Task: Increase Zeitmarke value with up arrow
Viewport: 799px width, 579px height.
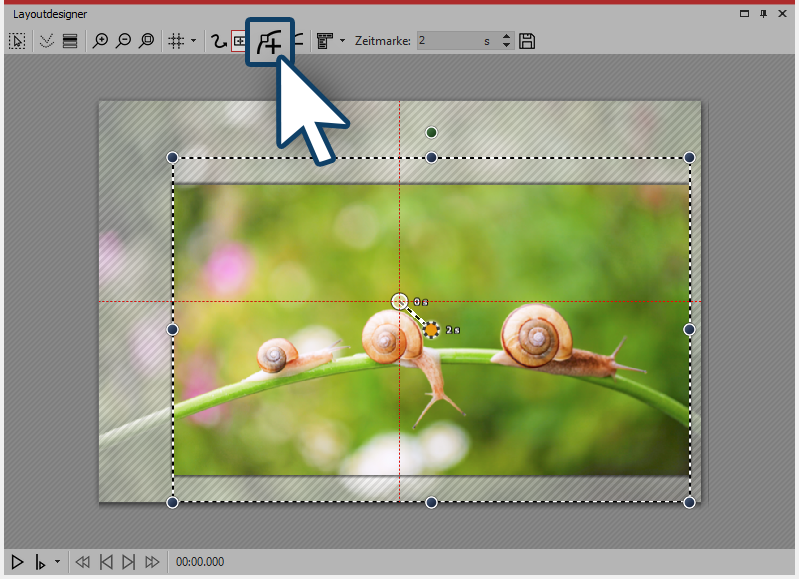Action: (x=506, y=37)
